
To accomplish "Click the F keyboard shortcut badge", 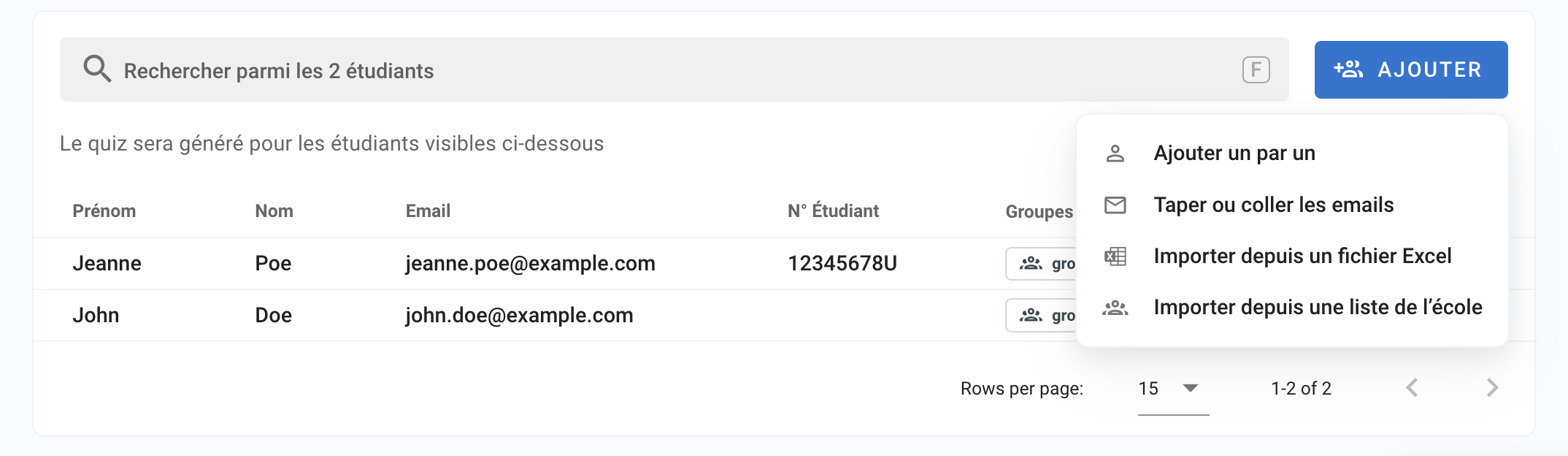I will [x=1256, y=70].
